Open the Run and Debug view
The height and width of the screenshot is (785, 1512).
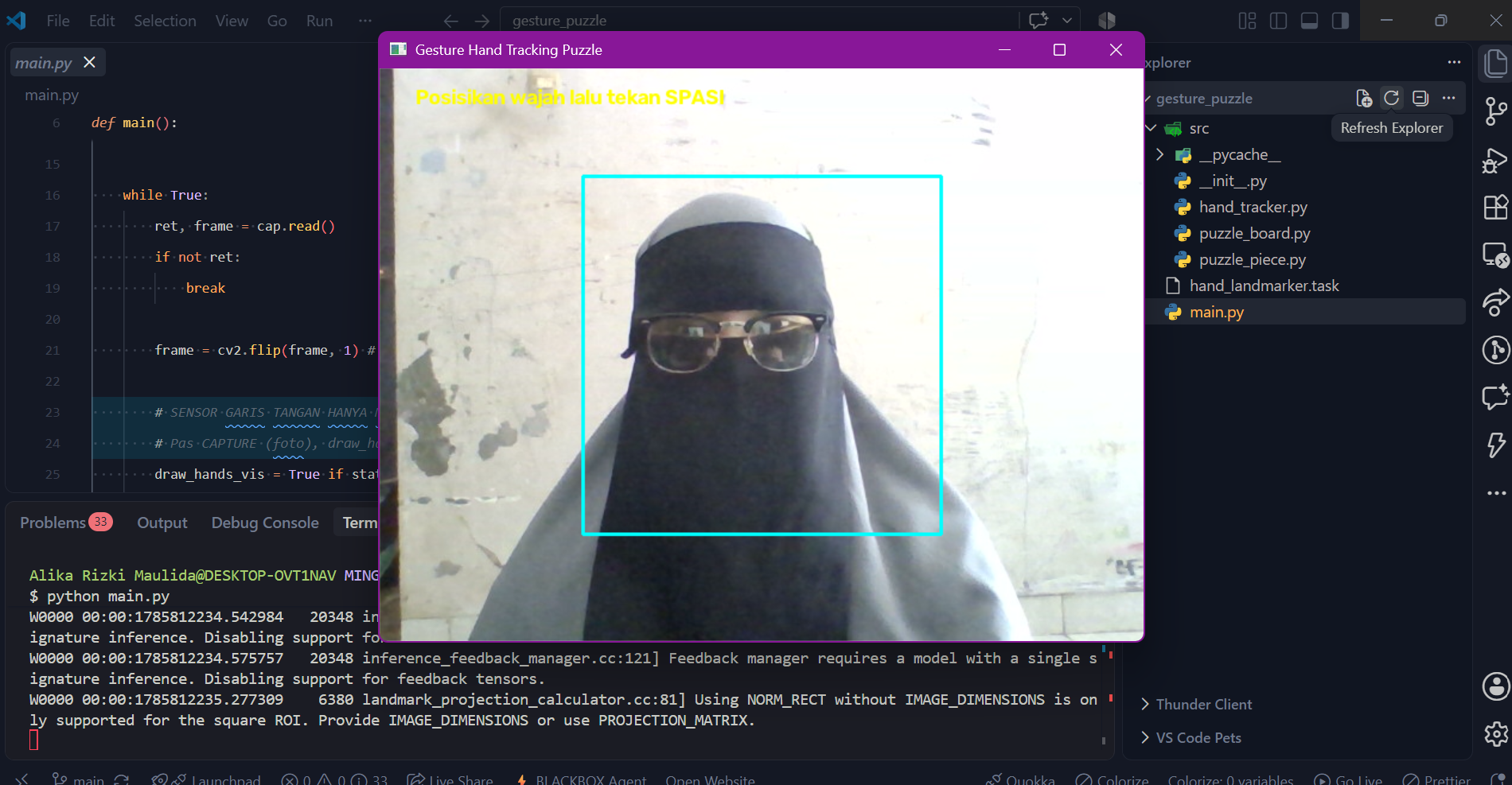pyautogui.click(x=1495, y=161)
